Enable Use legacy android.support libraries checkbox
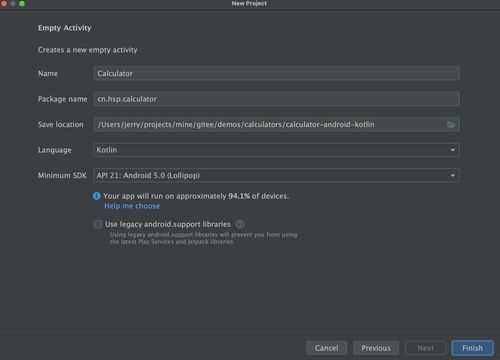The image size is (500, 360). pos(98,224)
